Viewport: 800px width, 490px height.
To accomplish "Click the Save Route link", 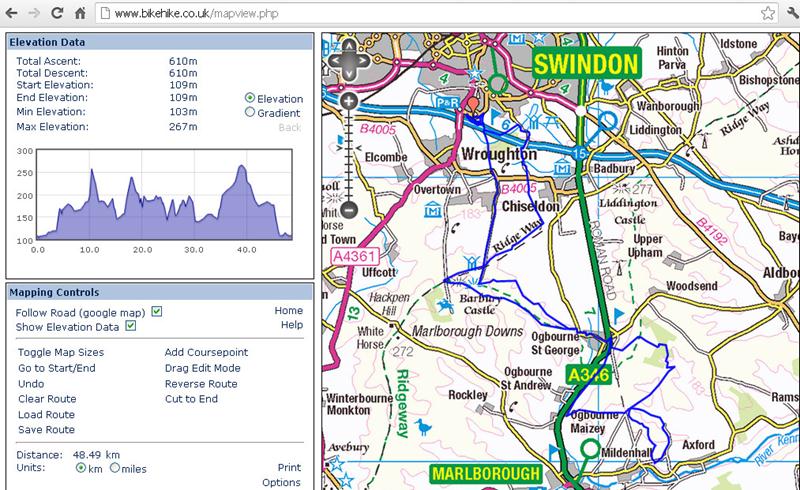I will 46,430.
